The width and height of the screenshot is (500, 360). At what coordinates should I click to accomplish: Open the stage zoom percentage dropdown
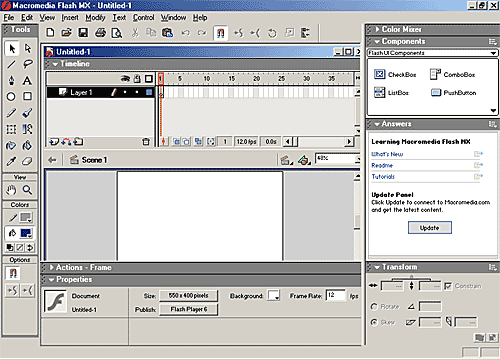click(x=357, y=159)
